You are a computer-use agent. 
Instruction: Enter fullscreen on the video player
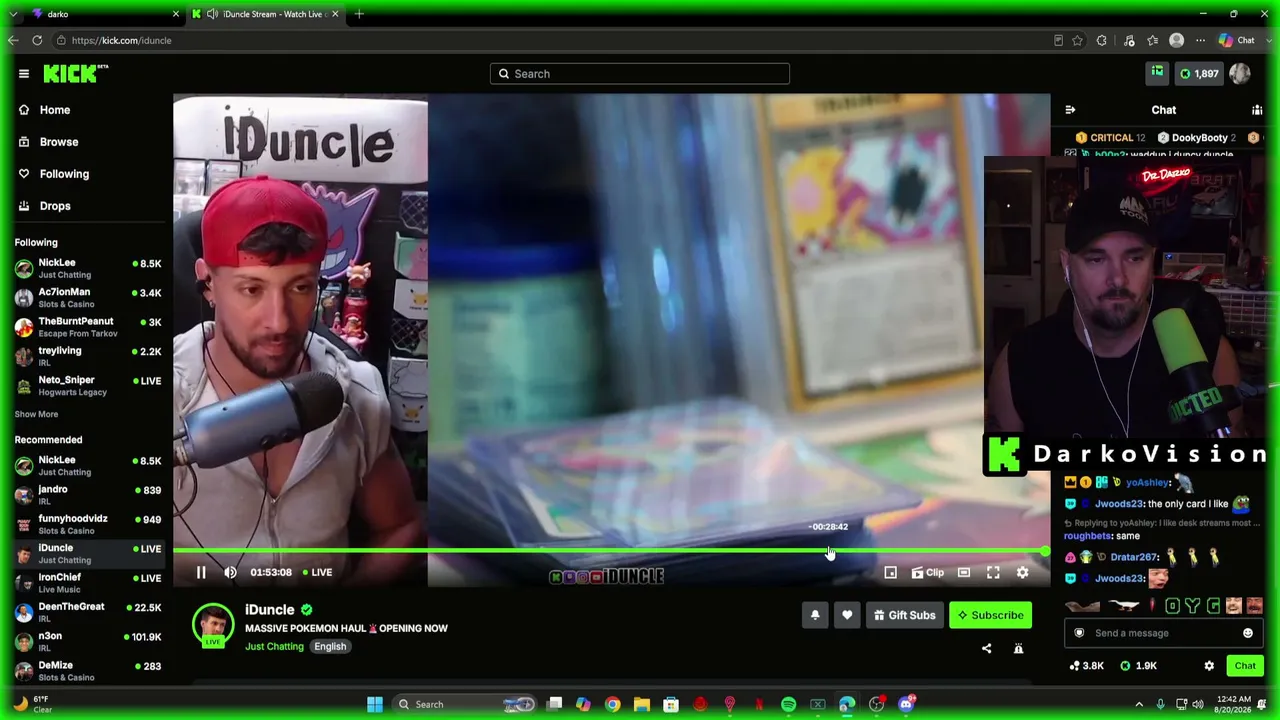(x=993, y=573)
